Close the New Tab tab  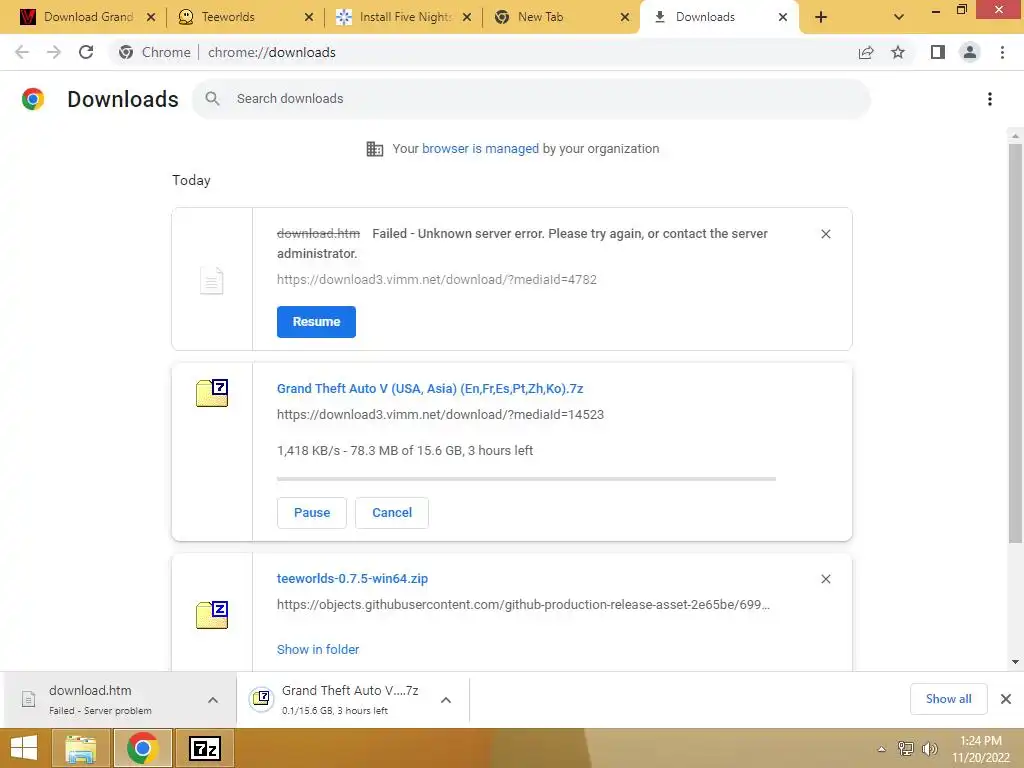(625, 17)
